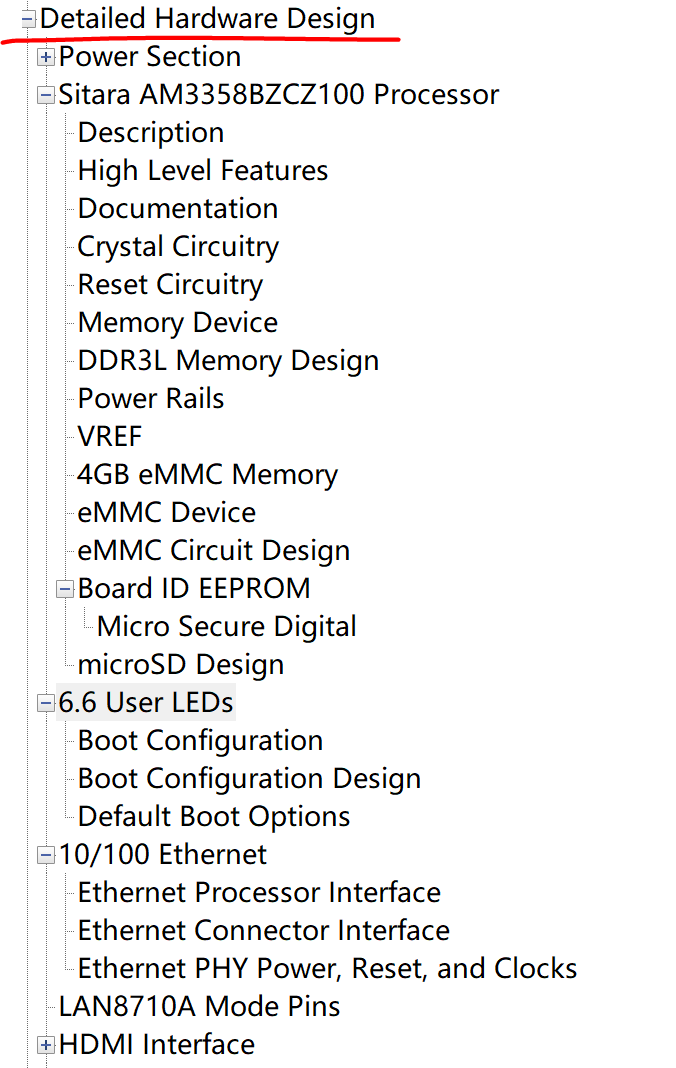The image size is (676, 1068).
Task: Collapse the Detailed Hardware Design section
Action: pyautogui.click(x=28, y=19)
